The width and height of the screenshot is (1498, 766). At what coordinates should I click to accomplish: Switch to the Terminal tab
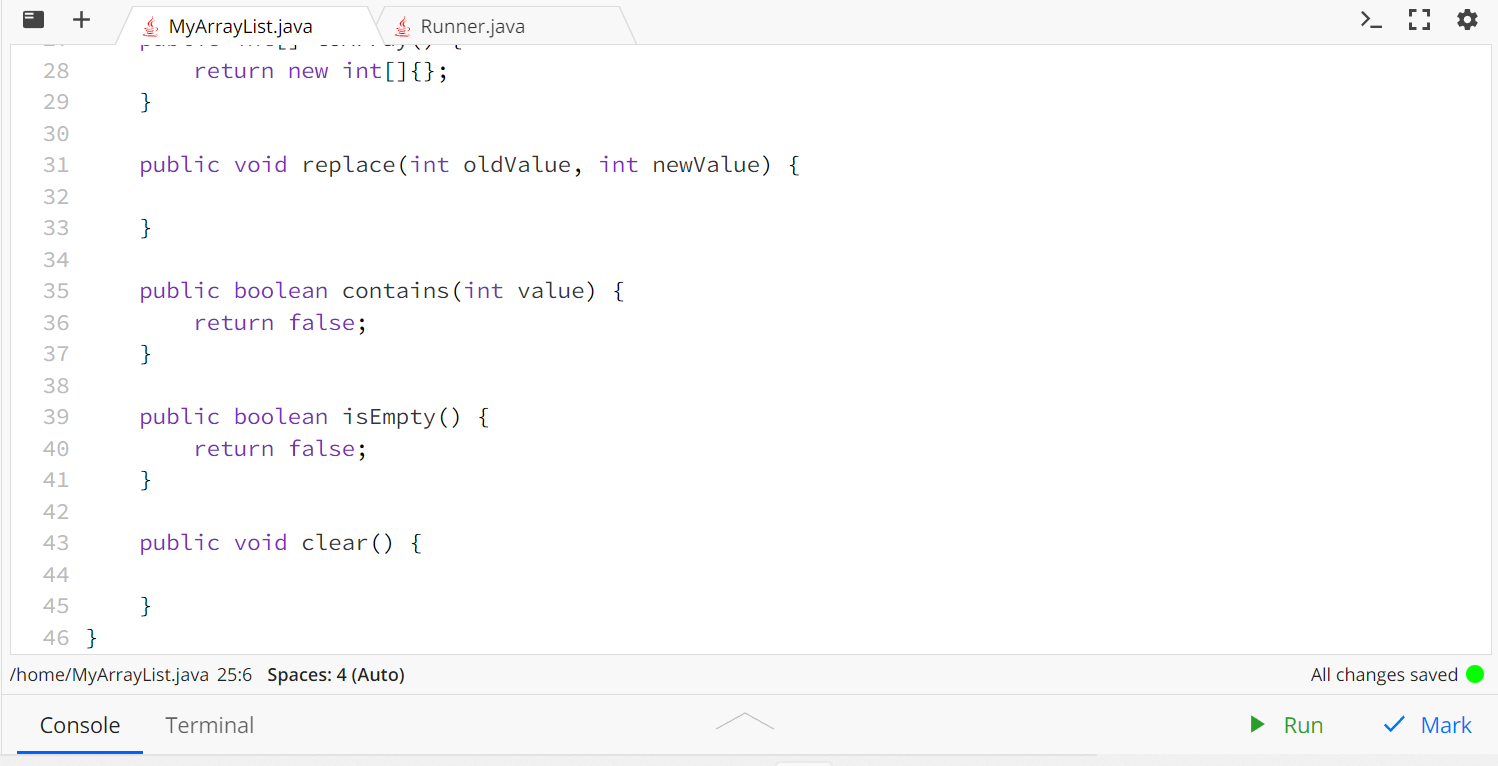pos(209,725)
